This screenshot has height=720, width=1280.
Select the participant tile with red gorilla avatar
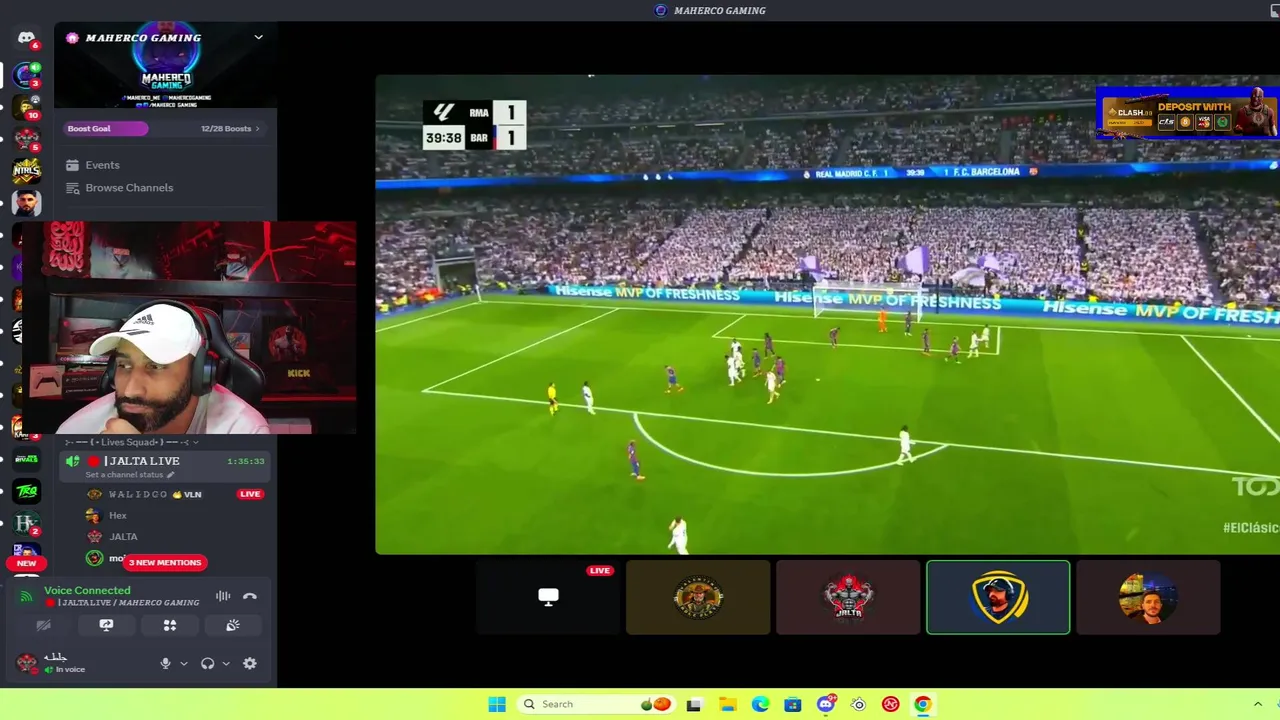[x=848, y=597]
